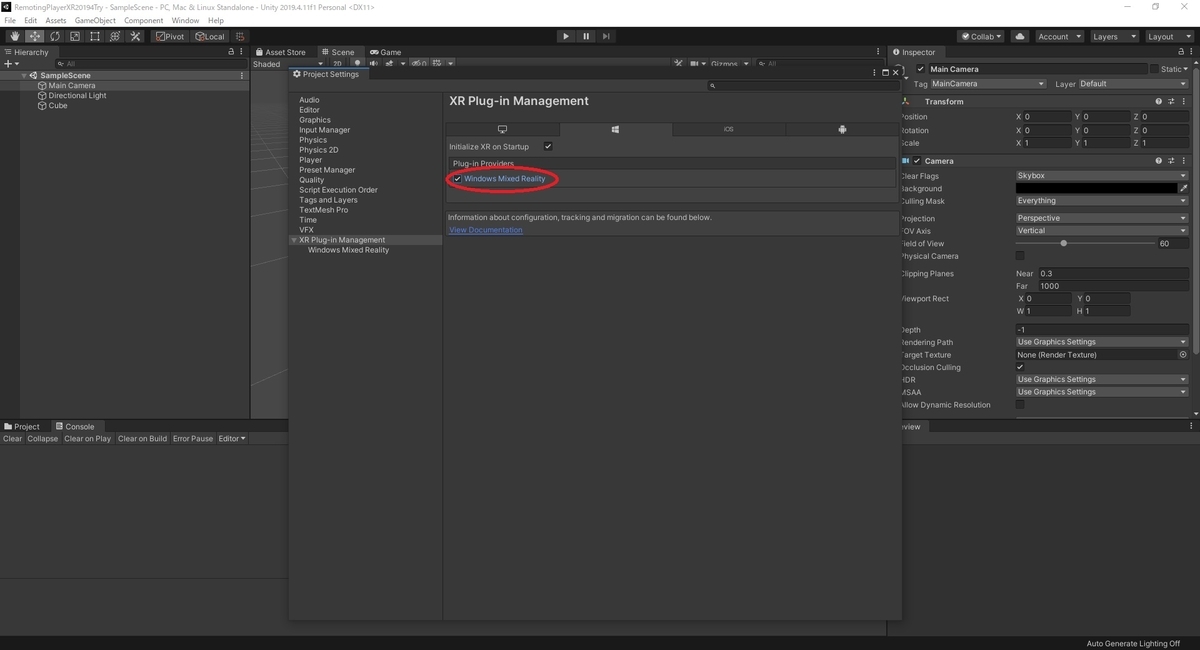
Task: Select the Scale tool
Action: coord(75,36)
